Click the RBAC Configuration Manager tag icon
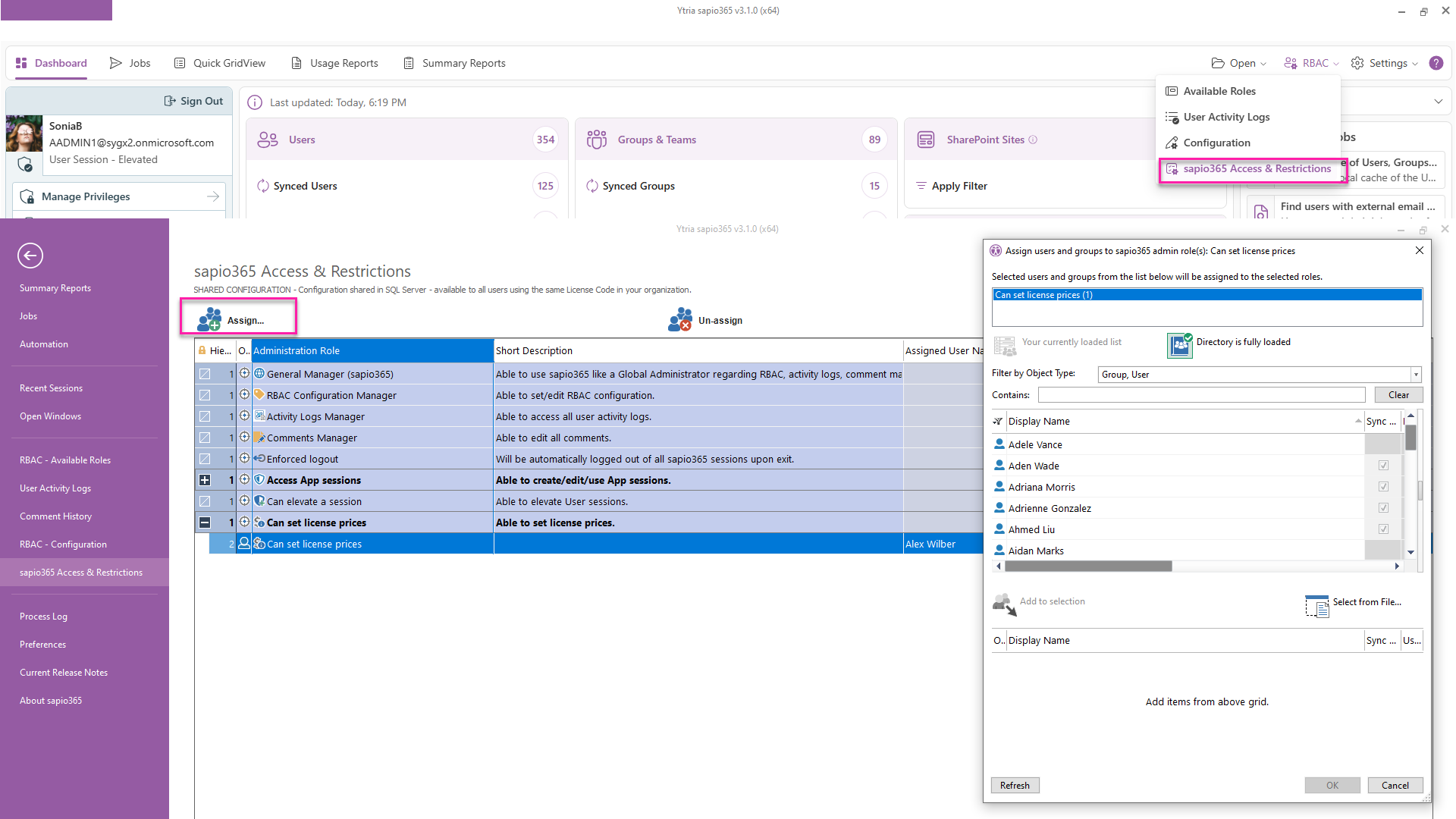The image size is (1456, 819). click(x=259, y=394)
